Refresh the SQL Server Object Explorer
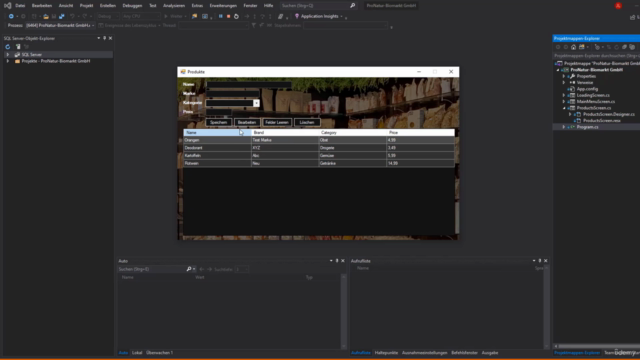The image size is (640, 360). tap(7, 47)
